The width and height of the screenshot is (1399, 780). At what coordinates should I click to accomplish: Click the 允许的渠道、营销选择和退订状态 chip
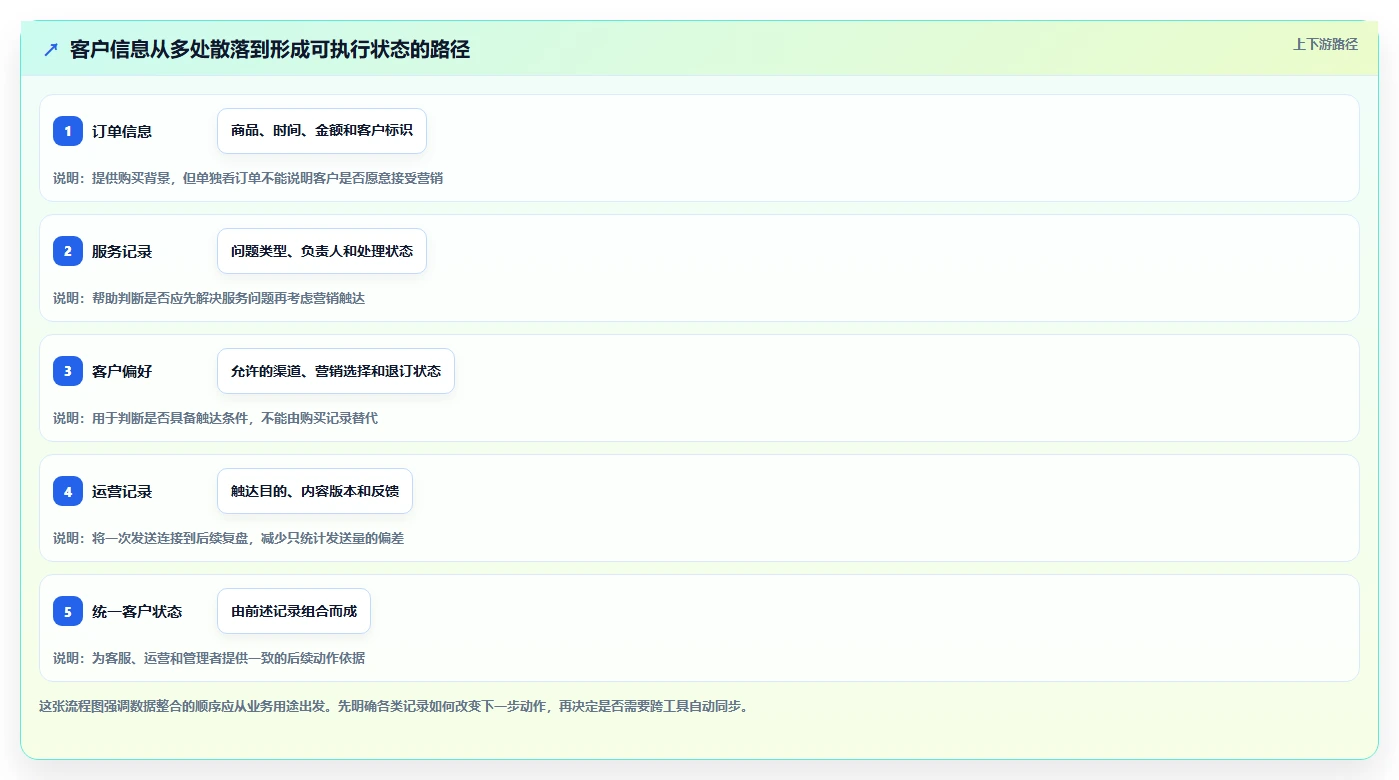pyautogui.click(x=336, y=371)
